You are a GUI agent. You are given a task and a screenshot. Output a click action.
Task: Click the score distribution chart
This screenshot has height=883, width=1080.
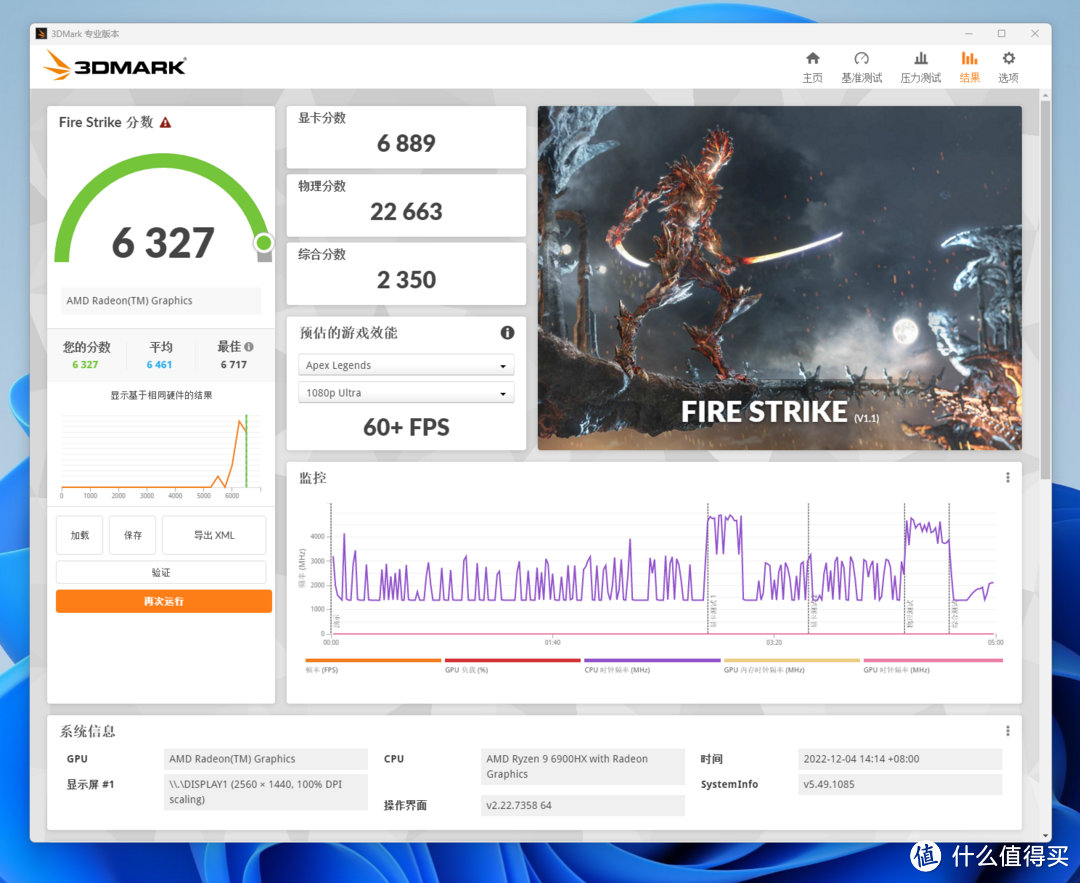pos(161,455)
